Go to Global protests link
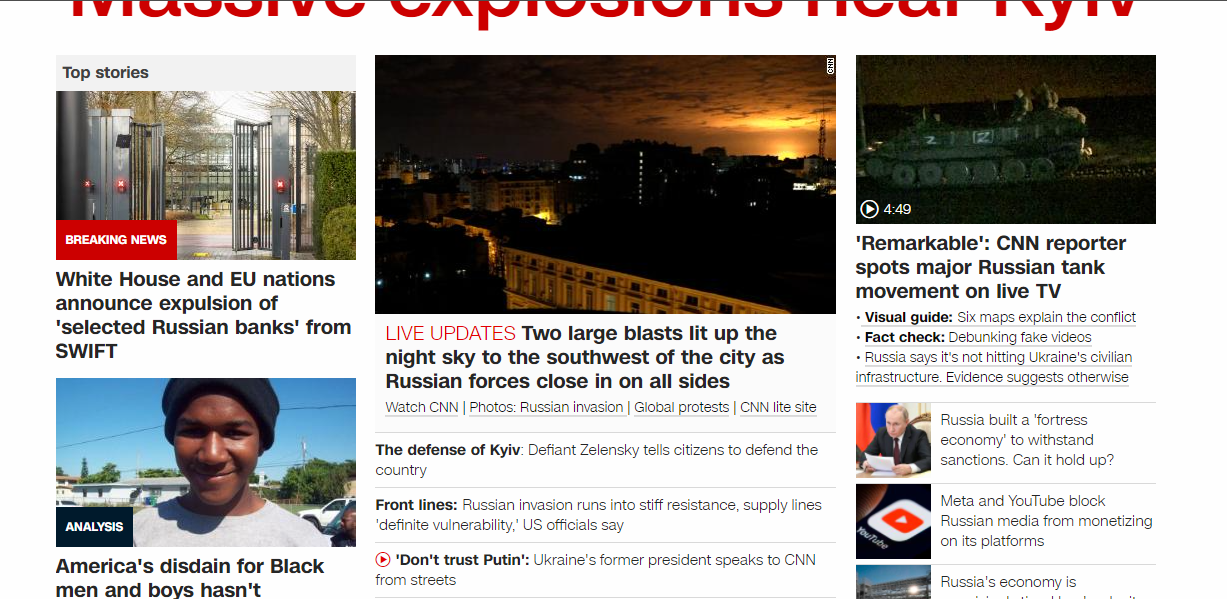Screen dimensions: 1227x599 point(682,407)
